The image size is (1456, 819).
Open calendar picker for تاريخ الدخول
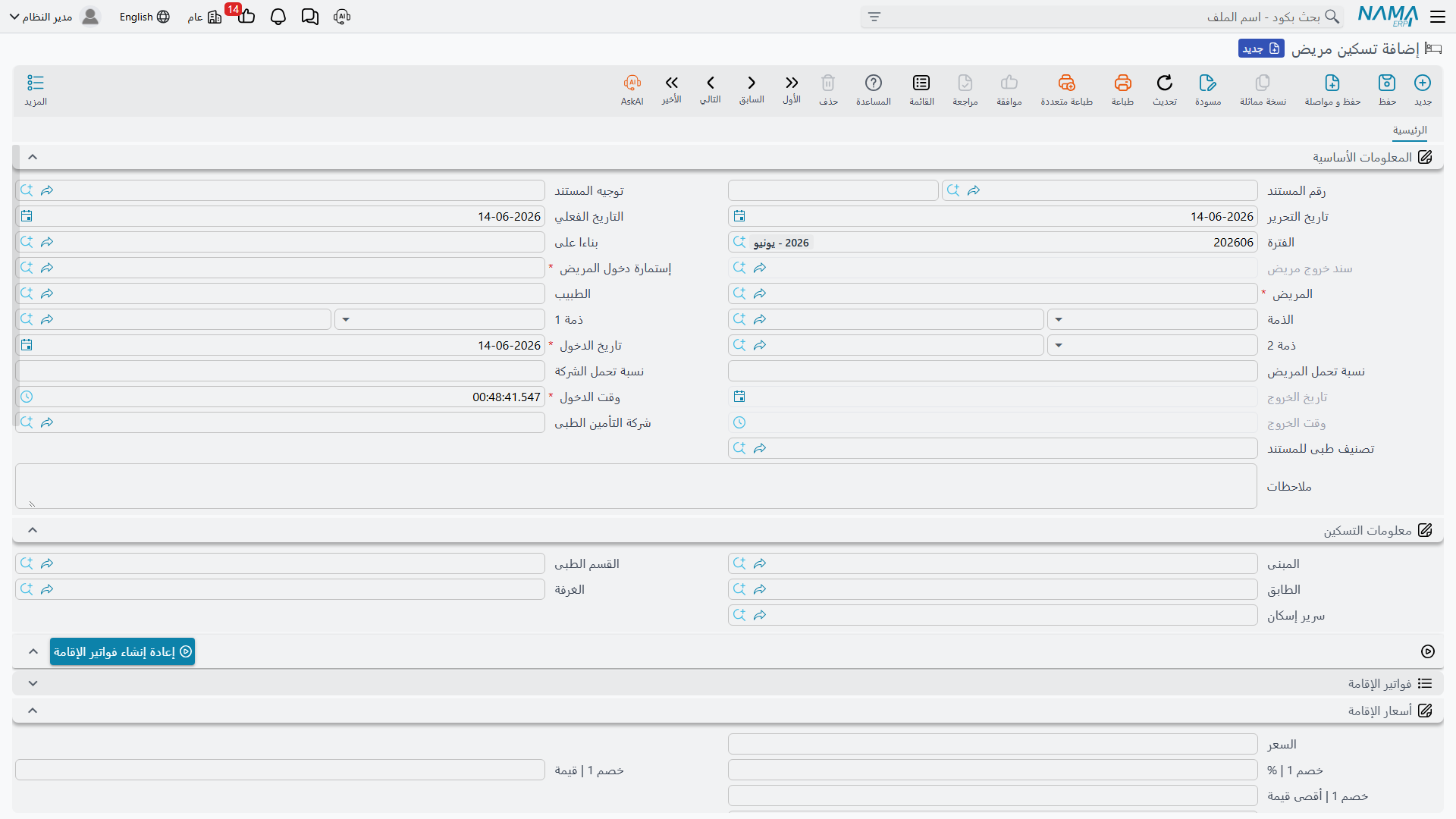coord(27,345)
